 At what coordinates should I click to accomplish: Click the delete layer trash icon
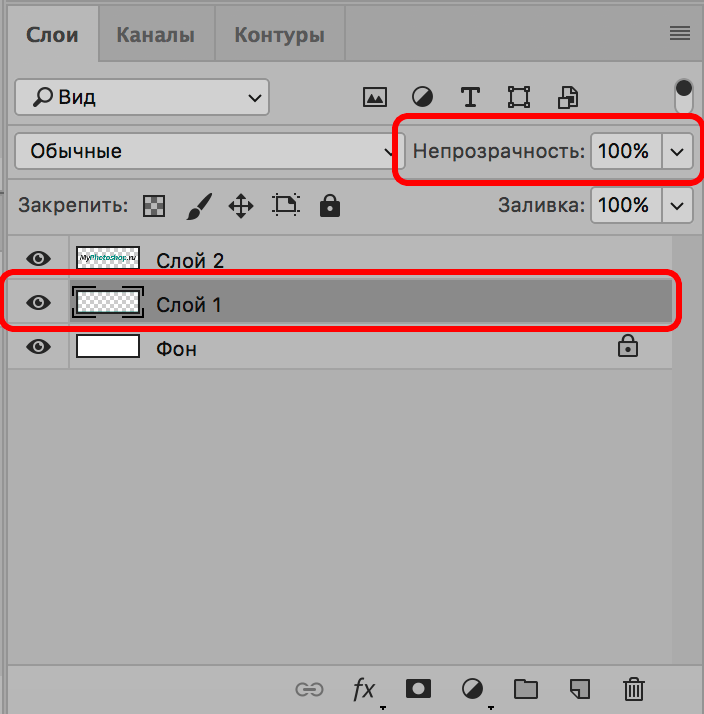click(x=633, y=688)
